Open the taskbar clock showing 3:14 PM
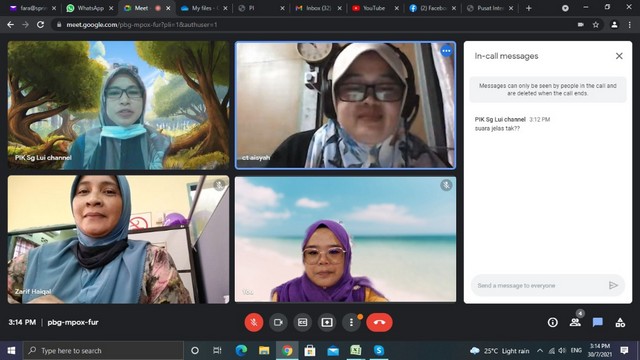 600,350
